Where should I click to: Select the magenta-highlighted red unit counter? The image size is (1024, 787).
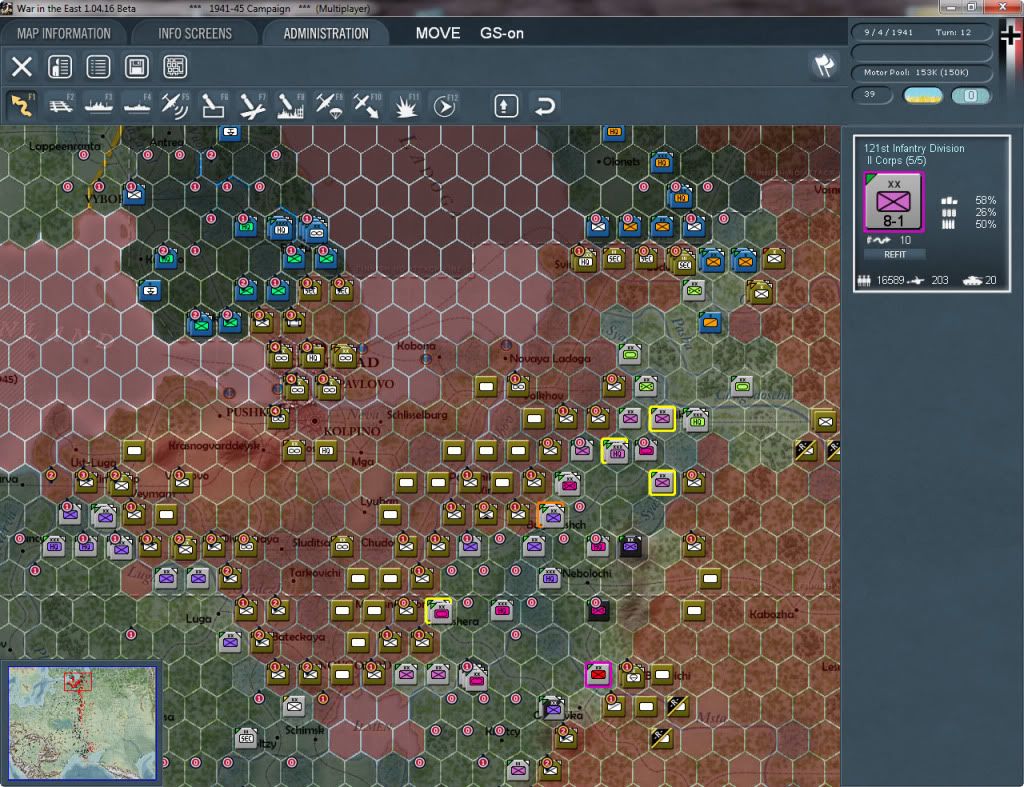(598, 675)
